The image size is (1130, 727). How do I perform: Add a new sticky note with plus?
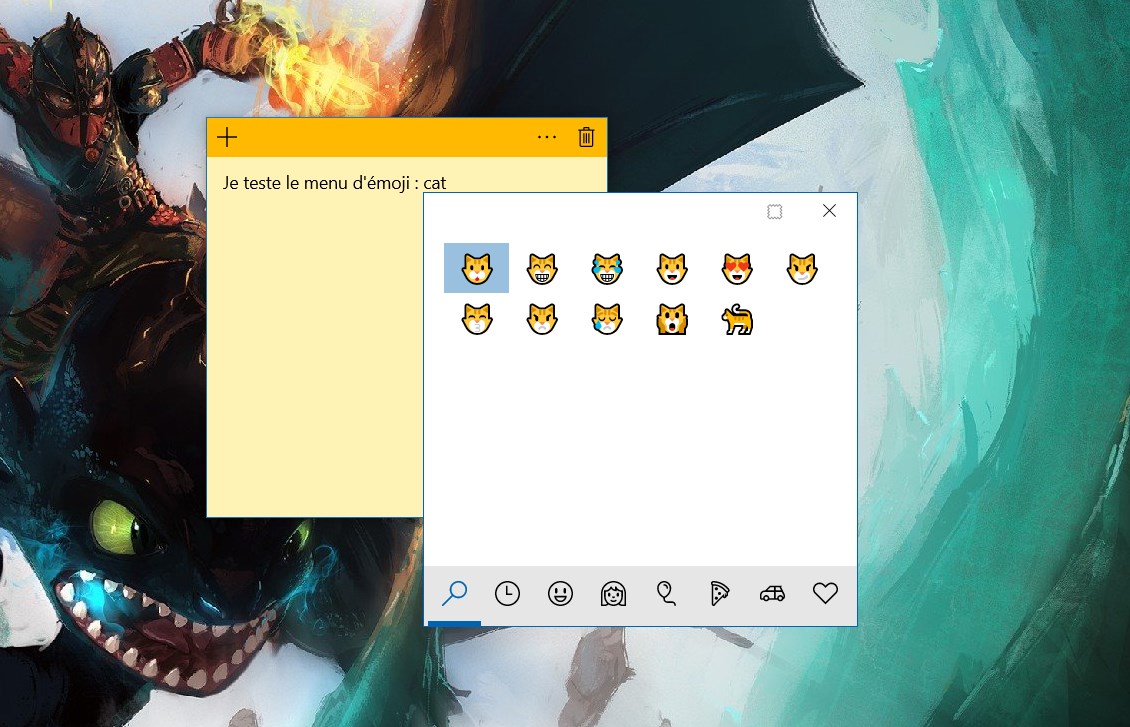pyautogui.click(x=228, y=137)
